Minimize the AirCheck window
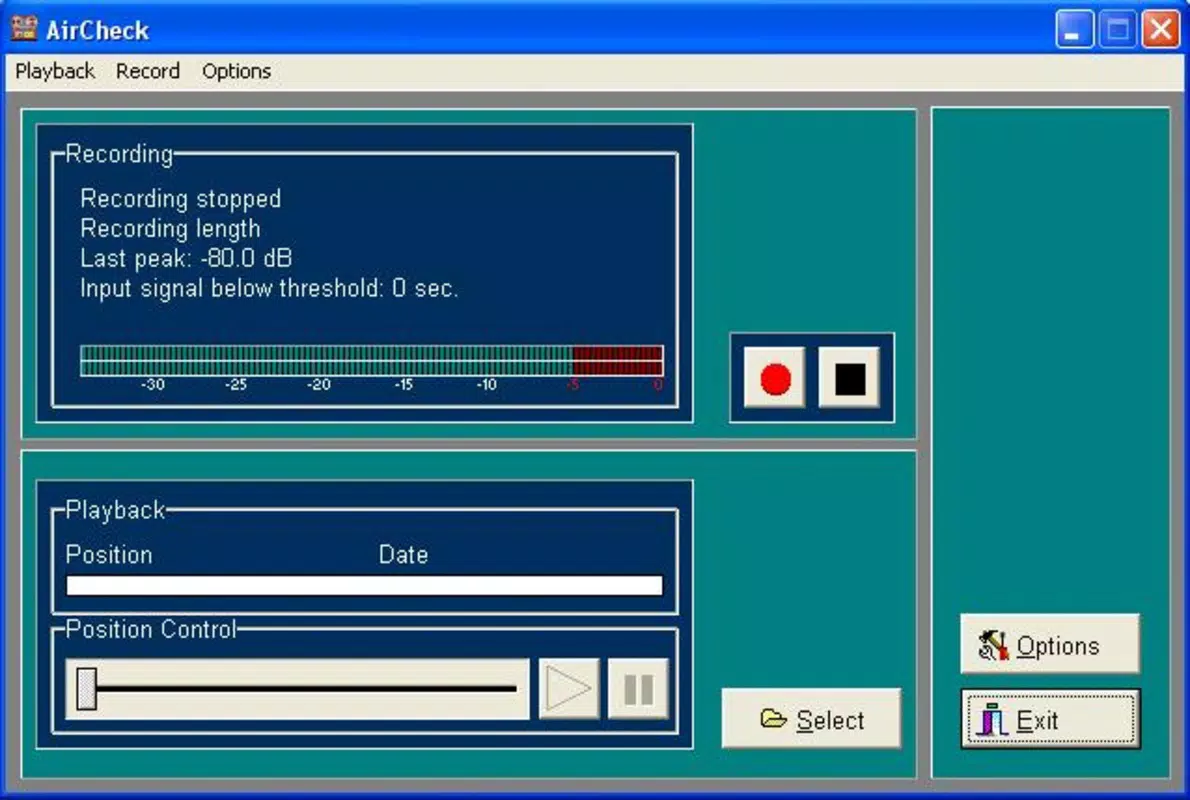This screenshot has height=800, width=1190. point(1074,30)
